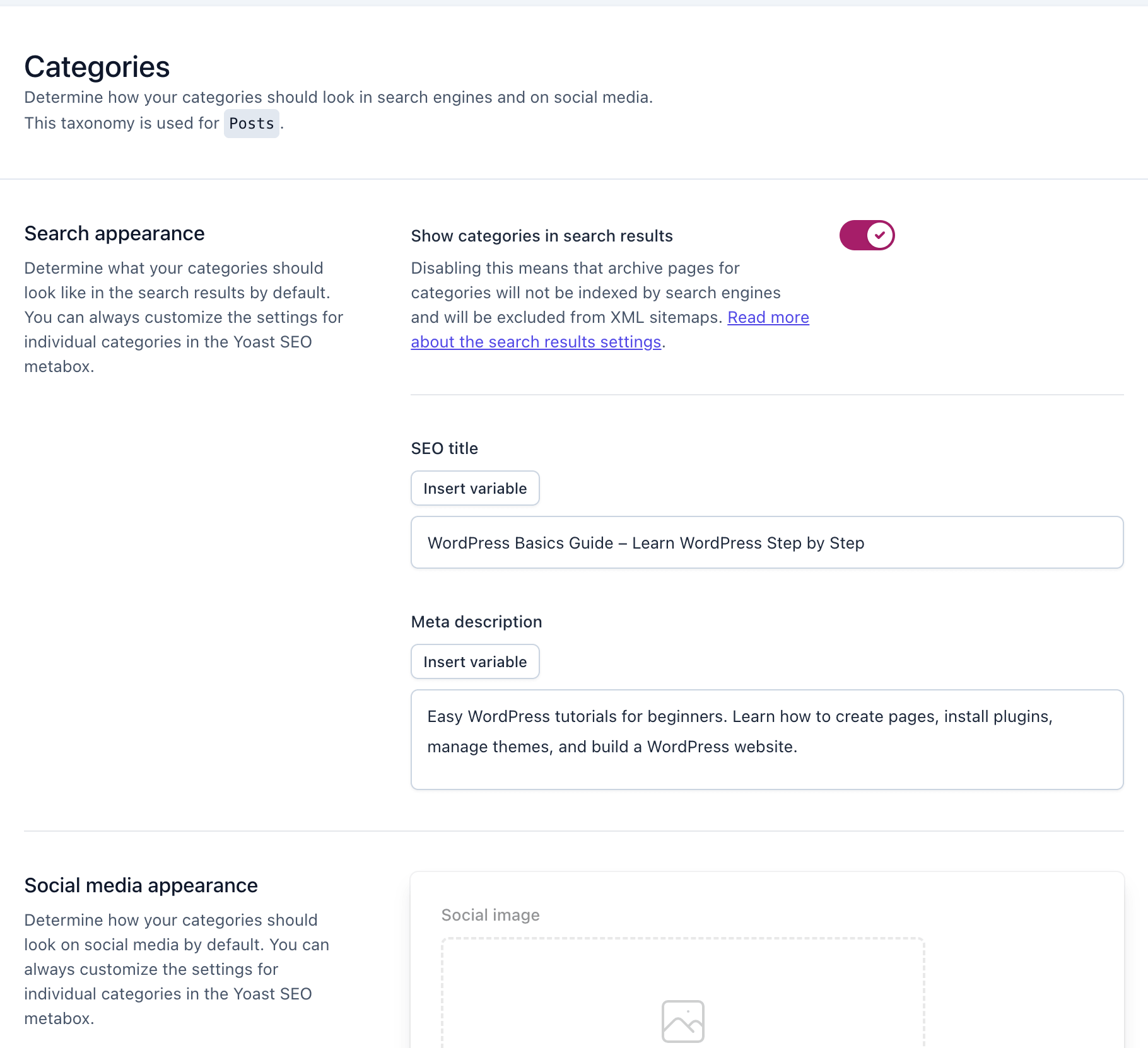
Task: Click the "SEO title" field label
Action: click(x=444, y=448)
